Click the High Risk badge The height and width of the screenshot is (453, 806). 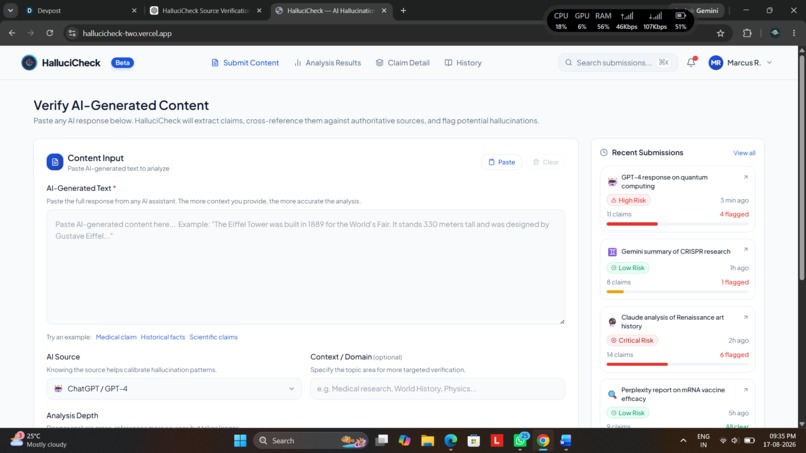[x=628, y=201]
